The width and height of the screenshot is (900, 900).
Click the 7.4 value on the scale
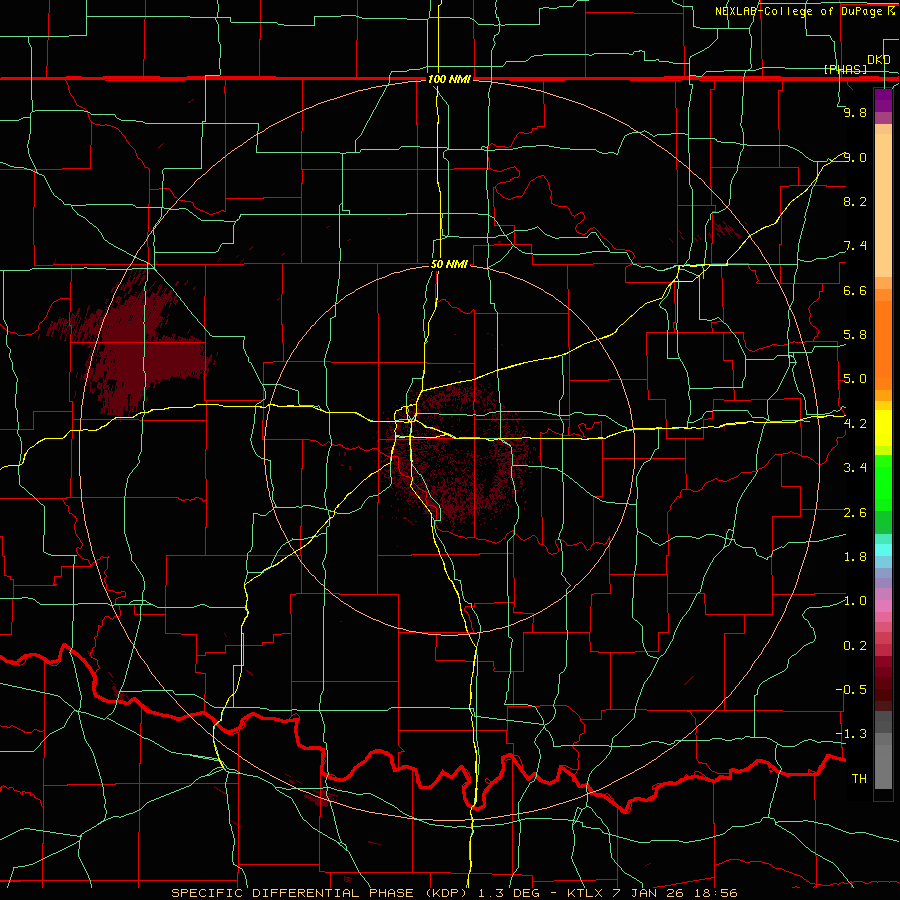(x=855, y=246)
